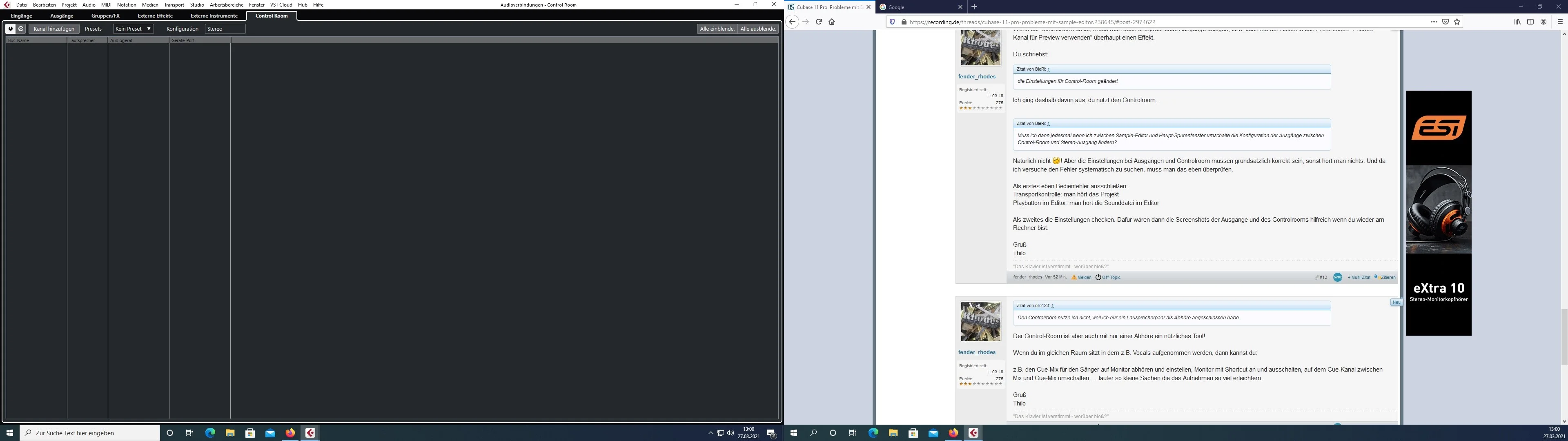Switch to the Externe Effekte tab
Image resolution: width=1568 pixels, height=441 pixels.
155,16
